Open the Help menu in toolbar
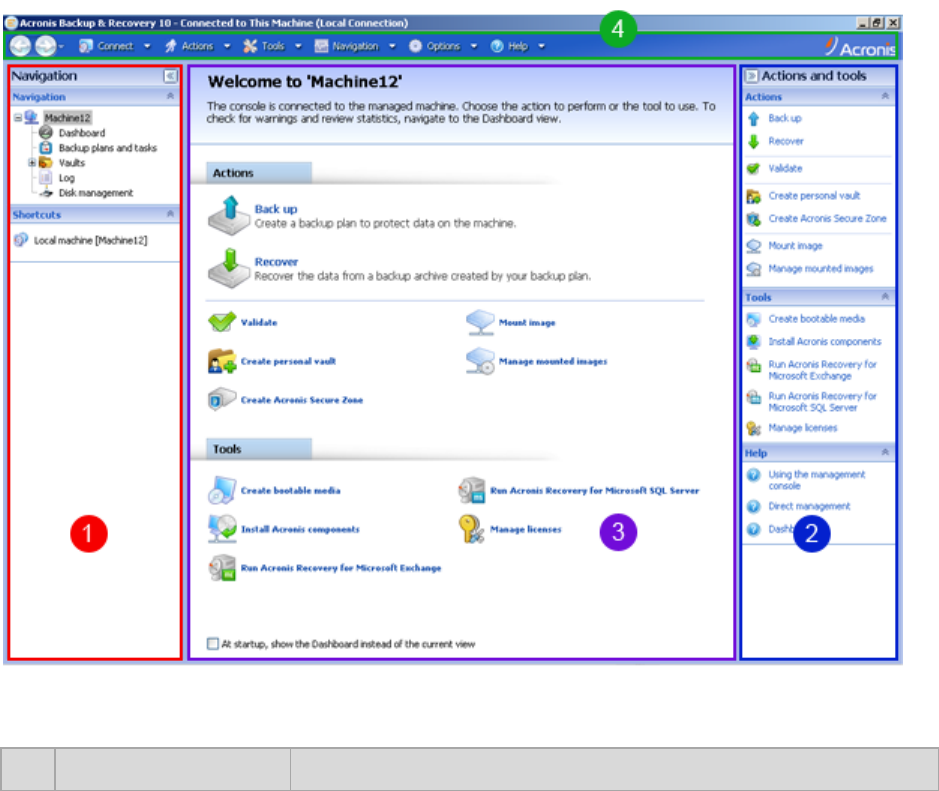Image resolution: width=939 pixels, height=791 pixels. click(x=518, y=46)
